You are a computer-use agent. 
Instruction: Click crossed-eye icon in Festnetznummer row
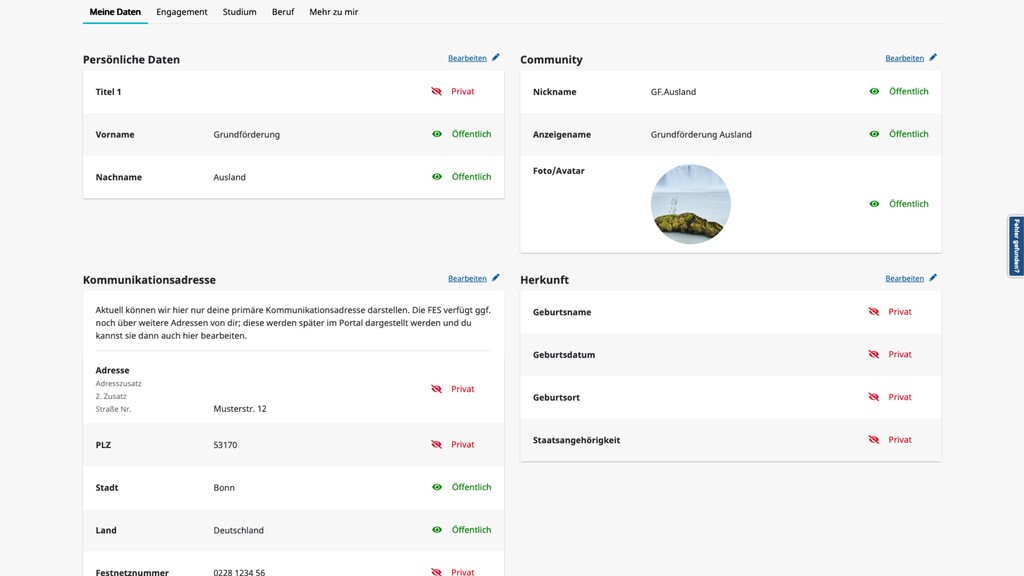436,571
